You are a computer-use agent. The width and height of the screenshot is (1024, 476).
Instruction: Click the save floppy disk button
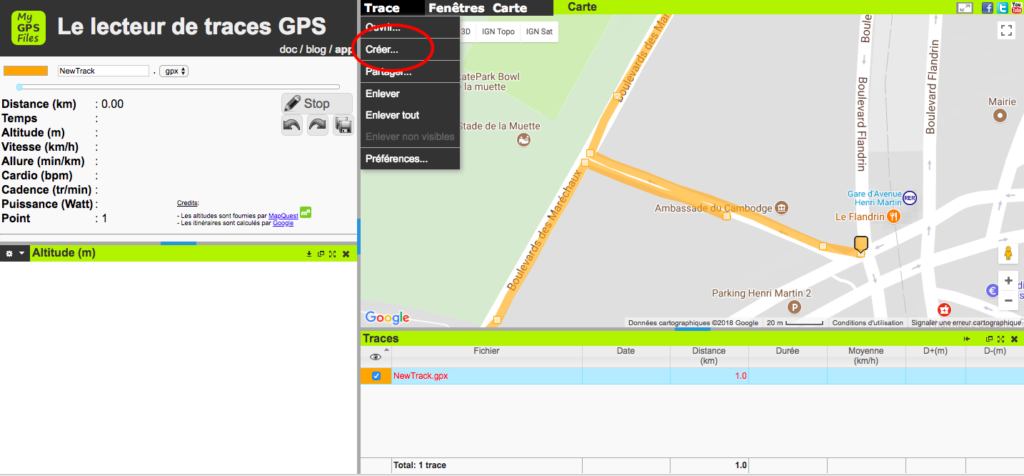pos(343,125)
